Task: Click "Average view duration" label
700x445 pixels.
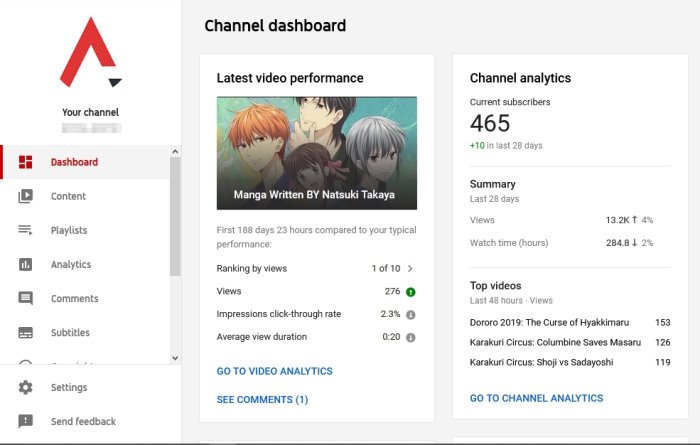Action: (x=262, y=337)
